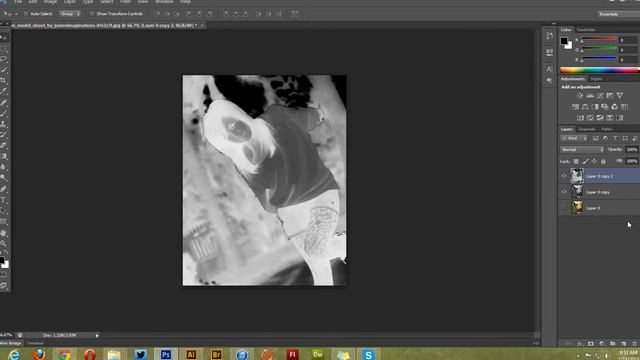Viewport: 640px width, 360px height.
Task: Toggle lock image pixels
Action: click(x=585, y=162)
